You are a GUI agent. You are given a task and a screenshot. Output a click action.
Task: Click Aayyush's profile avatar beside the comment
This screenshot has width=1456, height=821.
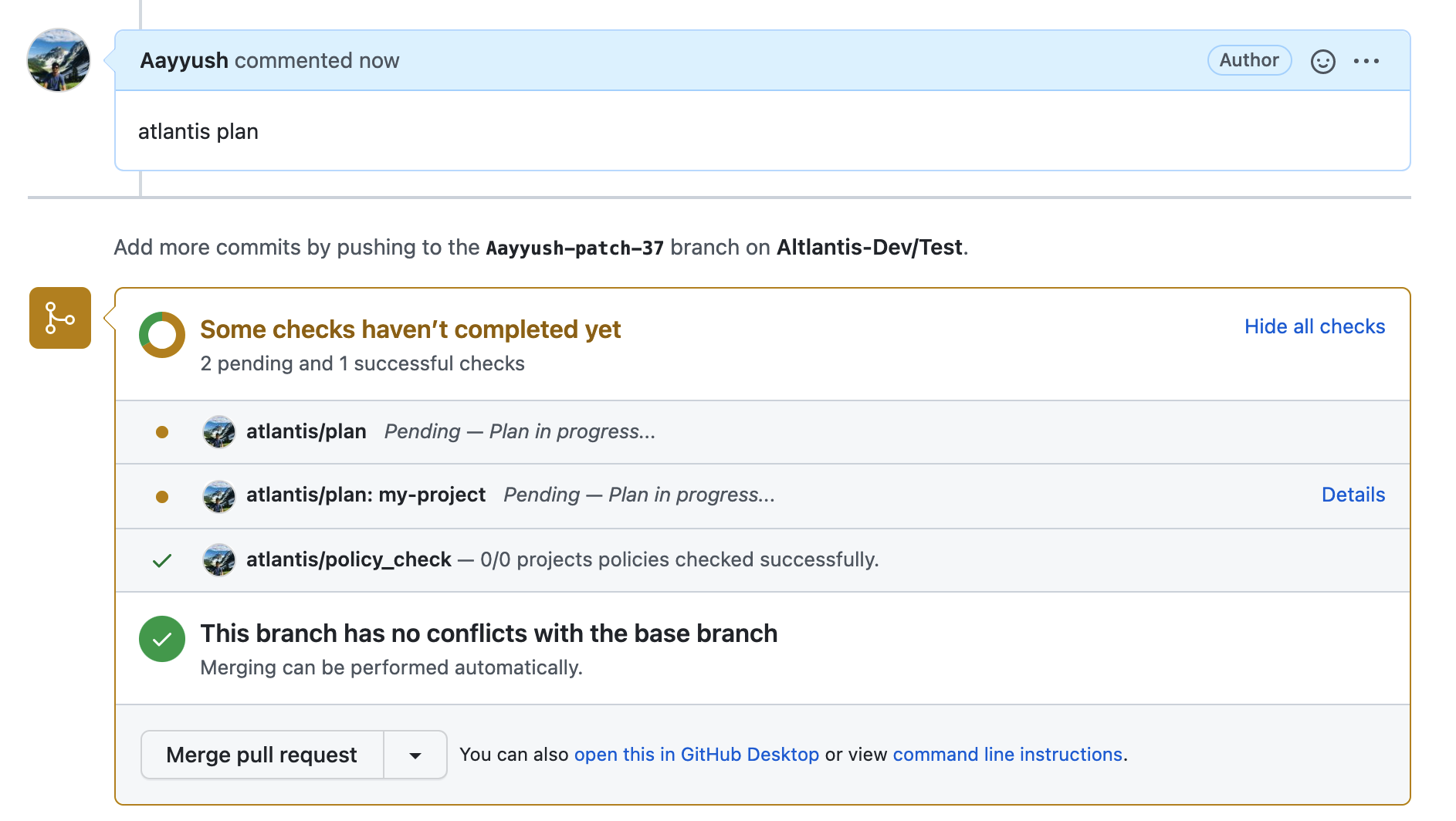coord(59,60)
